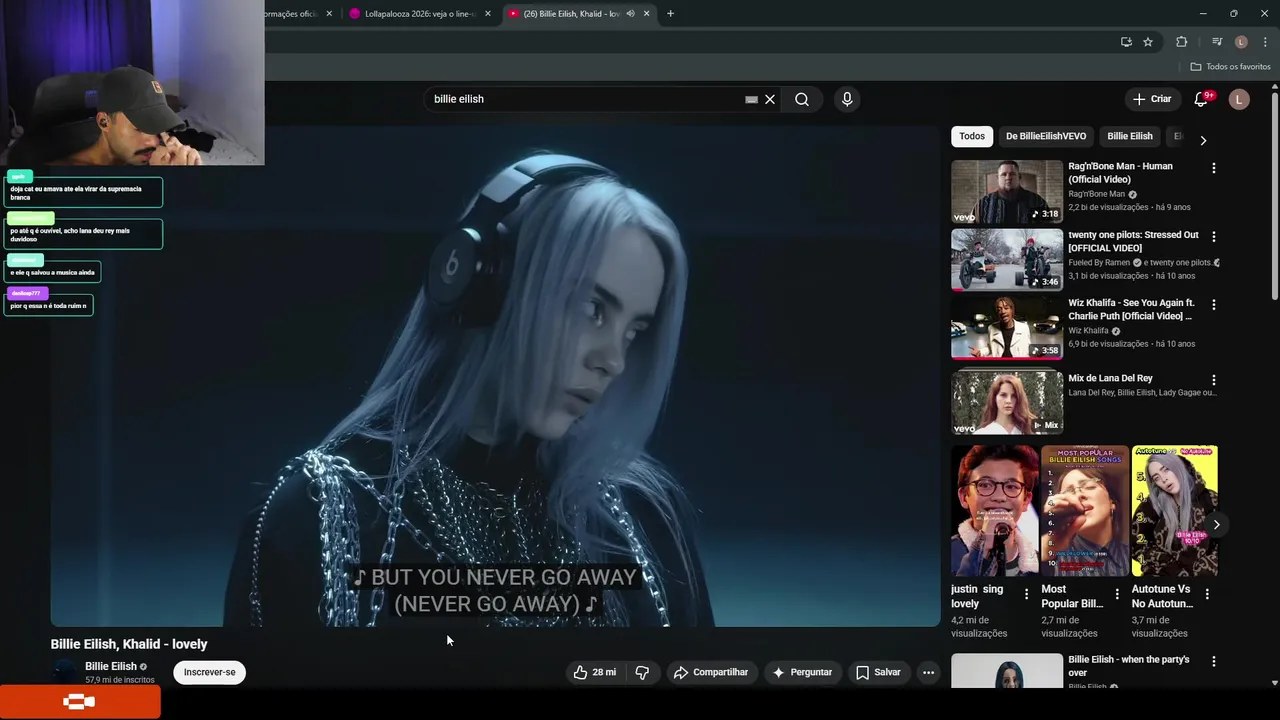Viewport: 1280px width, 720px height.
Task: Open options for Most Popular Billie short
Action: pyautogui.click(x=1116, y=594)
